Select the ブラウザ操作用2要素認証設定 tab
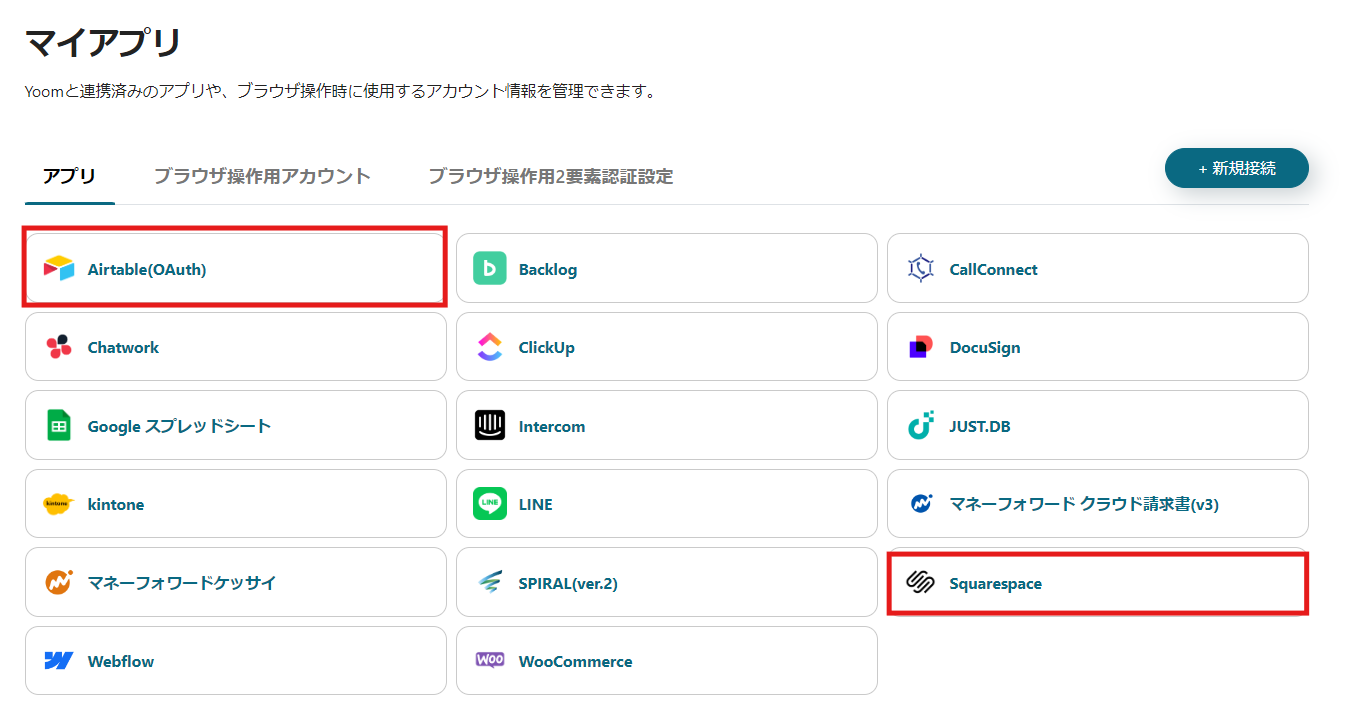This screenshot has width=1350, height=727. (551, 177)
